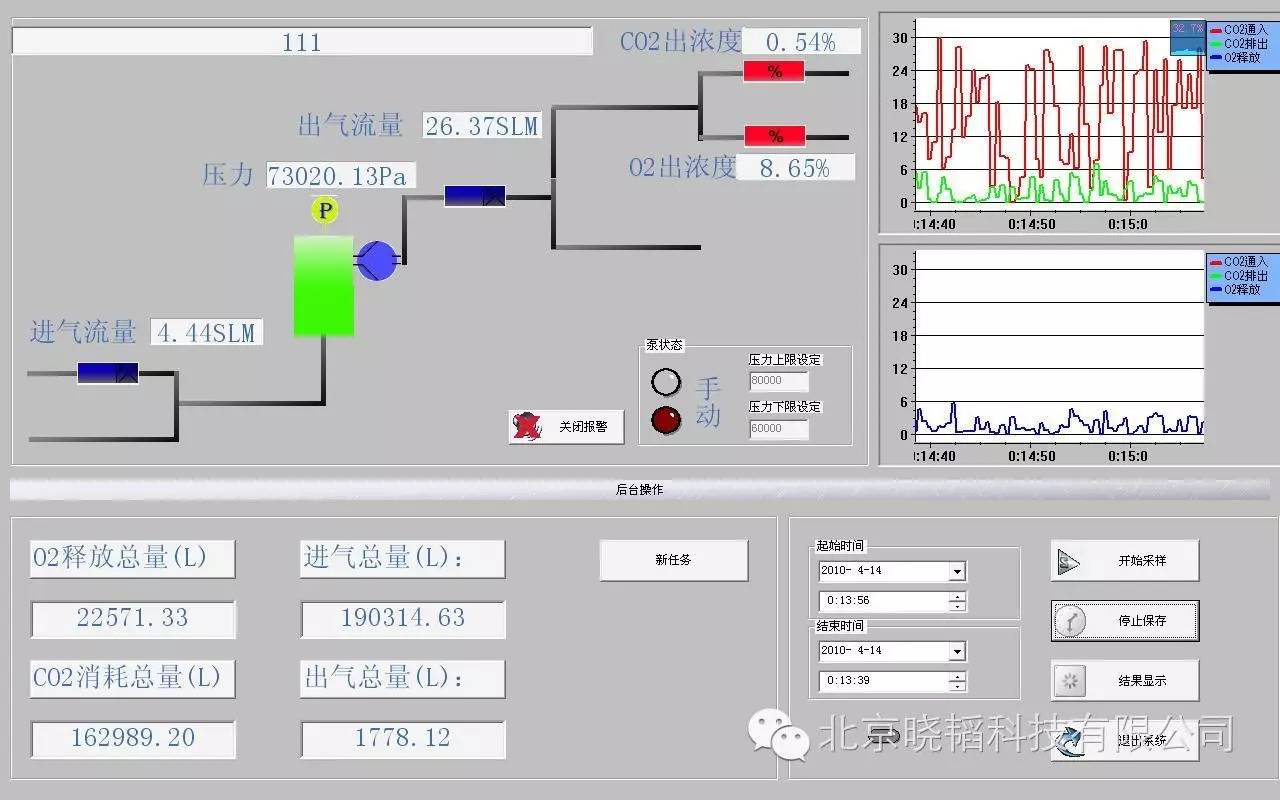Click the outlet flow meter after the pump
1280x800 pixels.
pos(475,197)
